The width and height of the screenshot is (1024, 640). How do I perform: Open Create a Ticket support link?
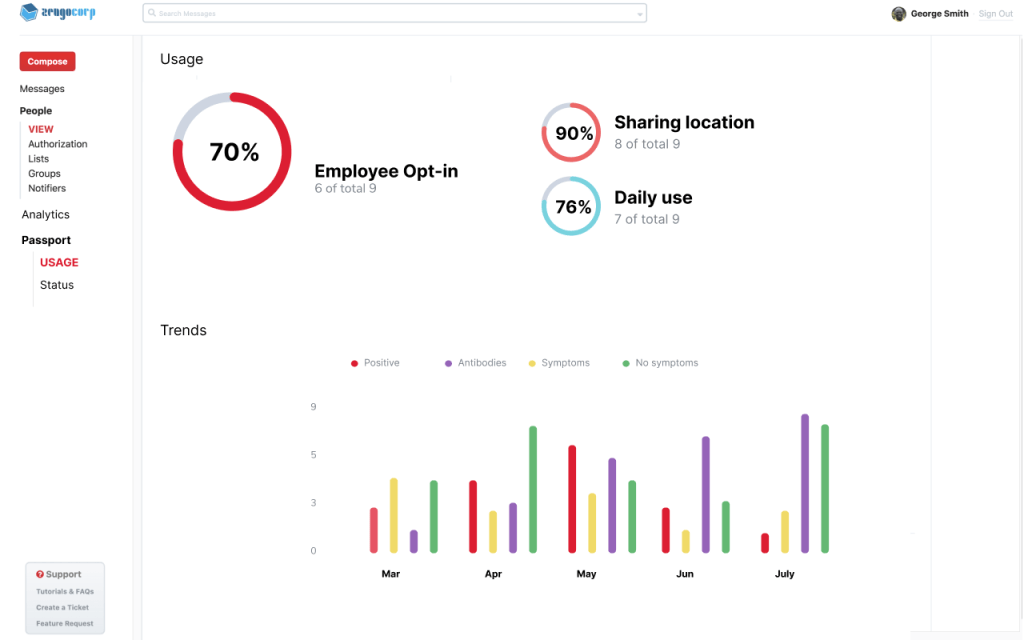[x=63, y=608]
